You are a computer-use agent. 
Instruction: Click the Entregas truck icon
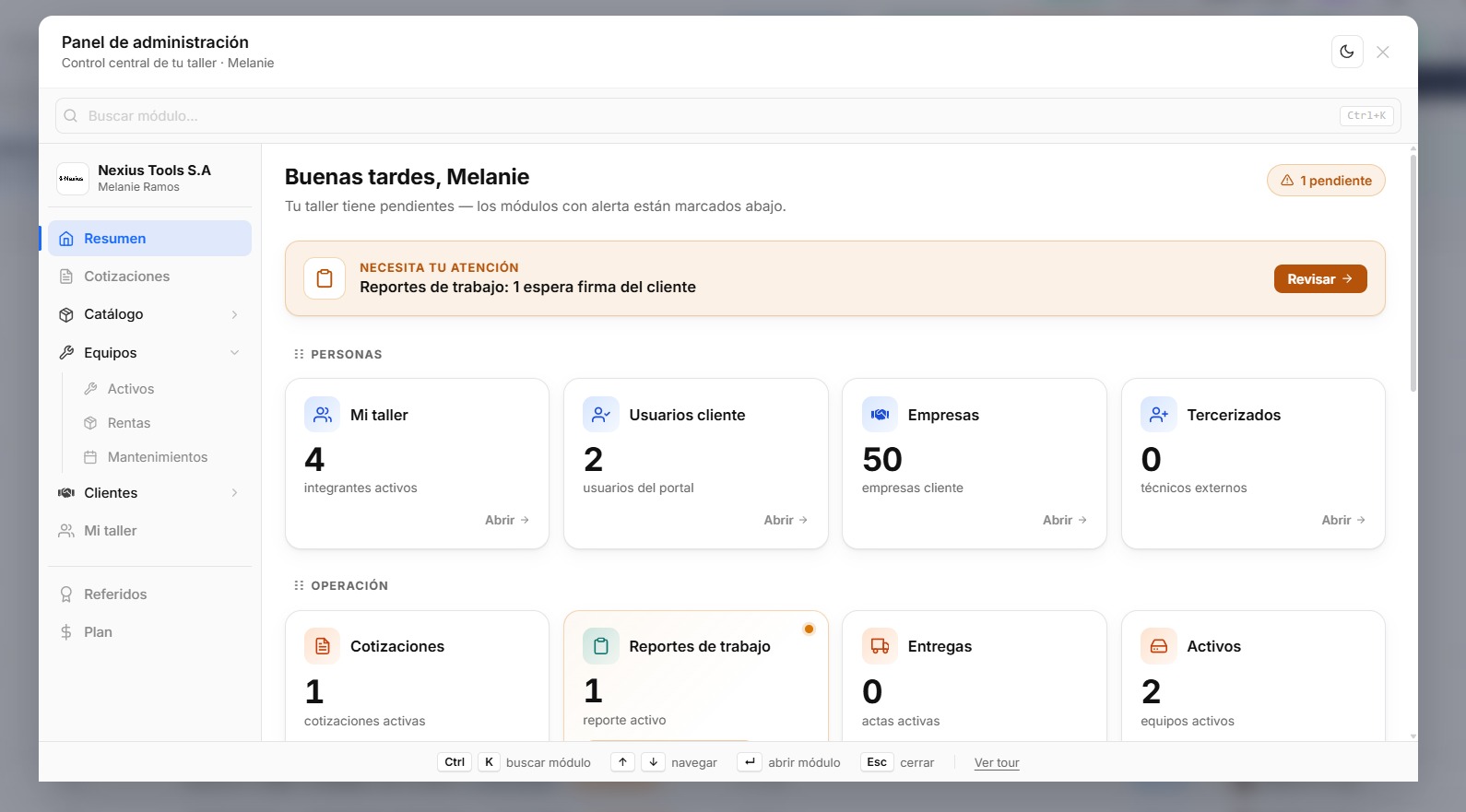tap(880, 646)
